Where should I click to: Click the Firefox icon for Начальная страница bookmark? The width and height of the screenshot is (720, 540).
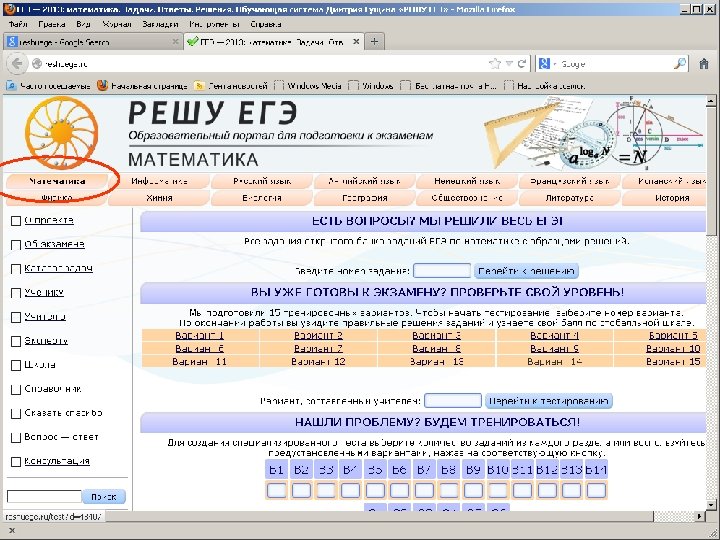click(102, 85)
